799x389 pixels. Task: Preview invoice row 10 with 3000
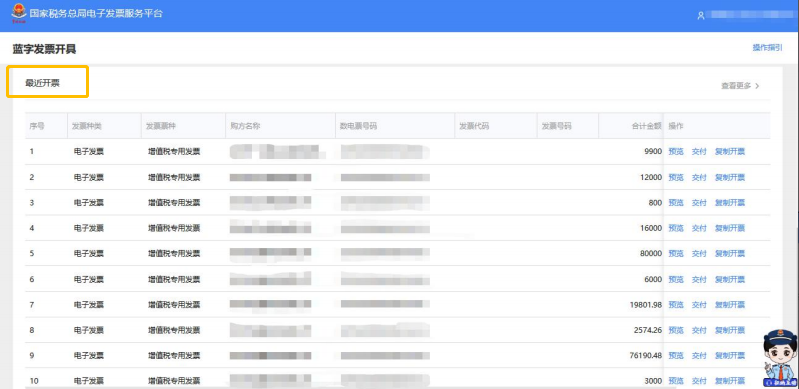coord(676,381)
